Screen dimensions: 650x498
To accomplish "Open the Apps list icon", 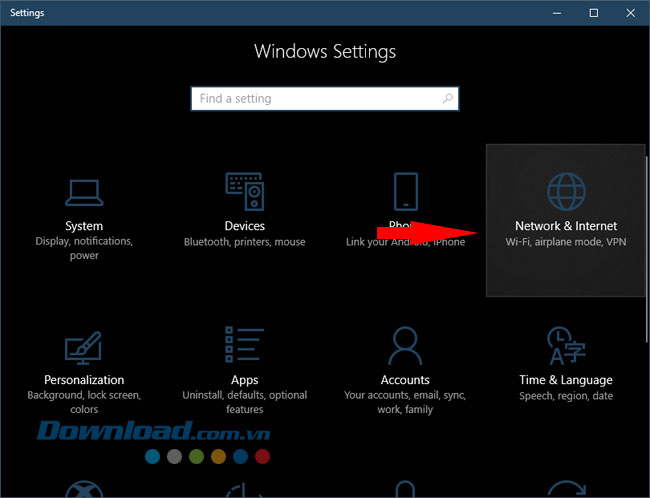I will coord(244,346).
